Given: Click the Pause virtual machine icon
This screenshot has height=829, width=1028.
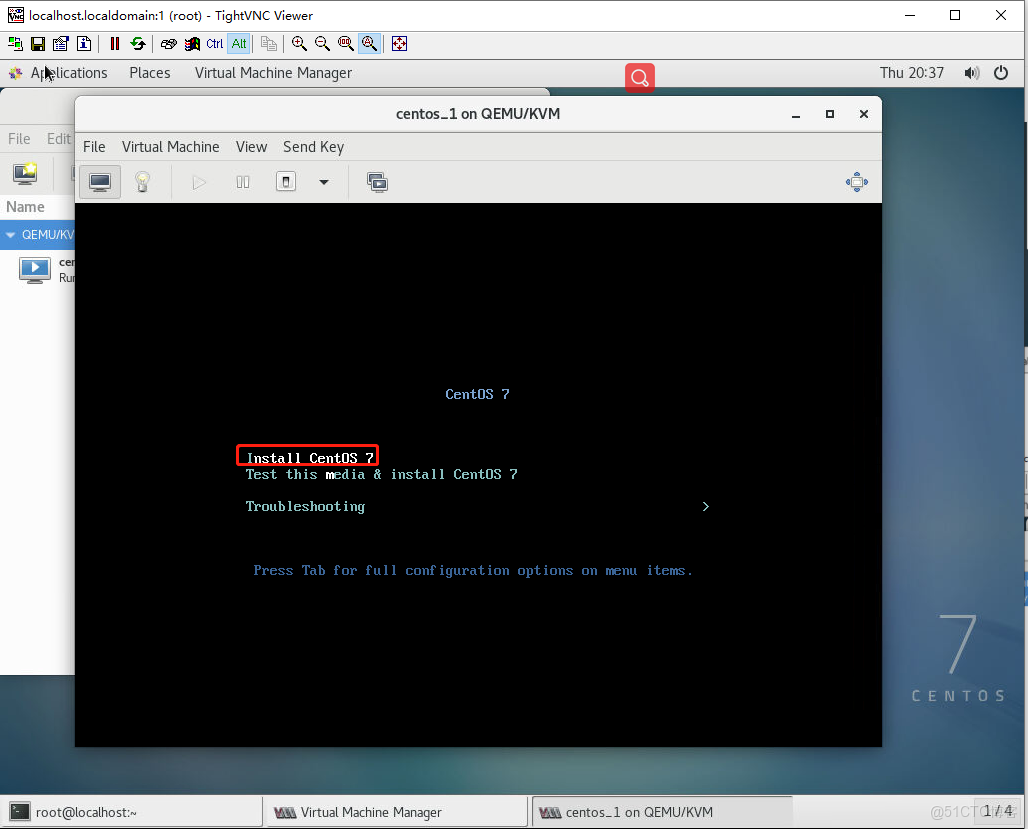Looking at the screenshot, I should tap(243, 182).
